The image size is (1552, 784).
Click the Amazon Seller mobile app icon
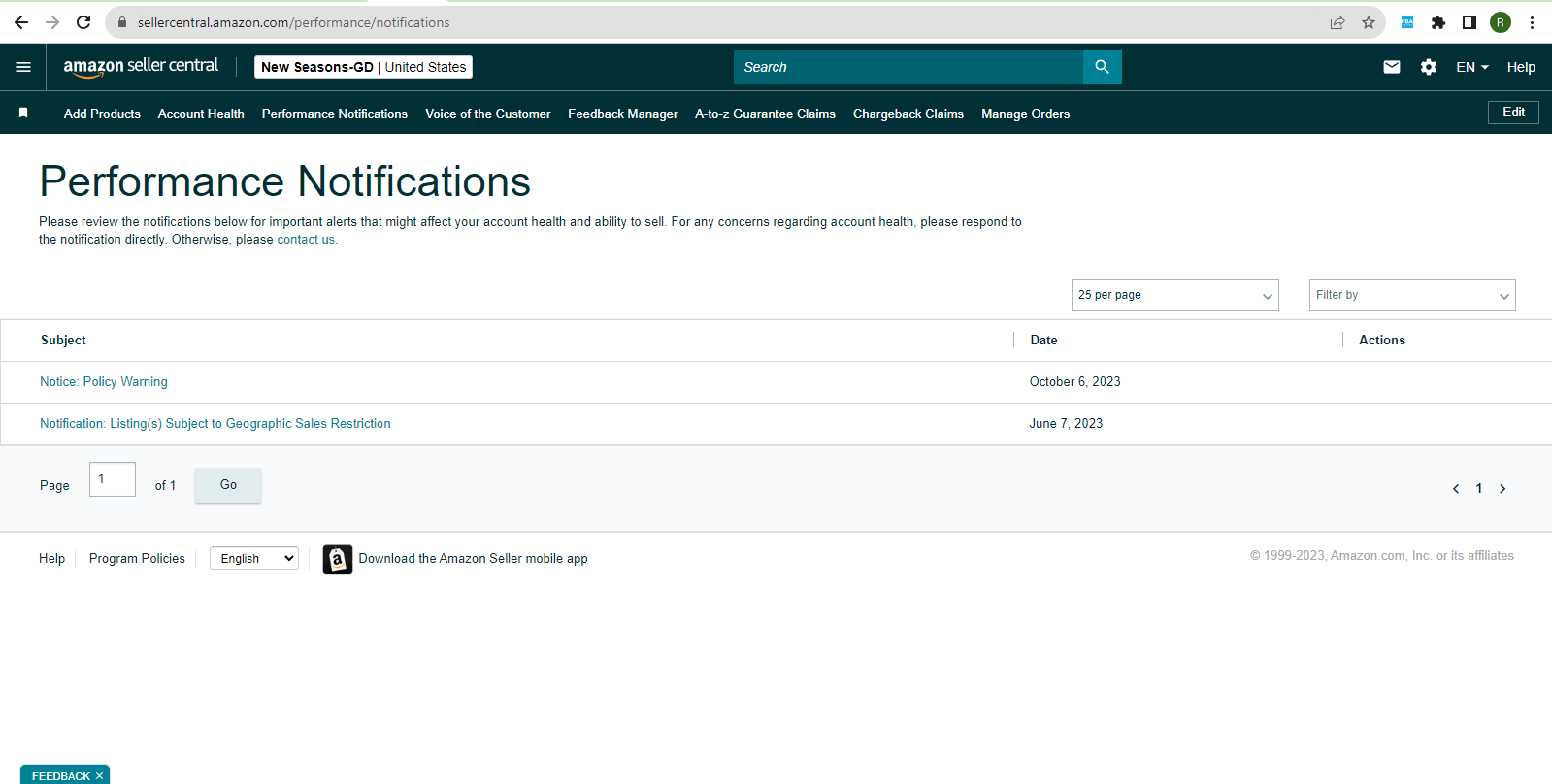tap(338, 560)
